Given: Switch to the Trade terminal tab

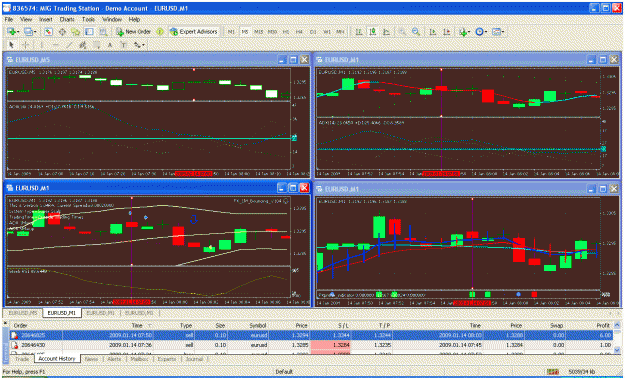Looking at the screenshot, I should [x=22, y=359].
